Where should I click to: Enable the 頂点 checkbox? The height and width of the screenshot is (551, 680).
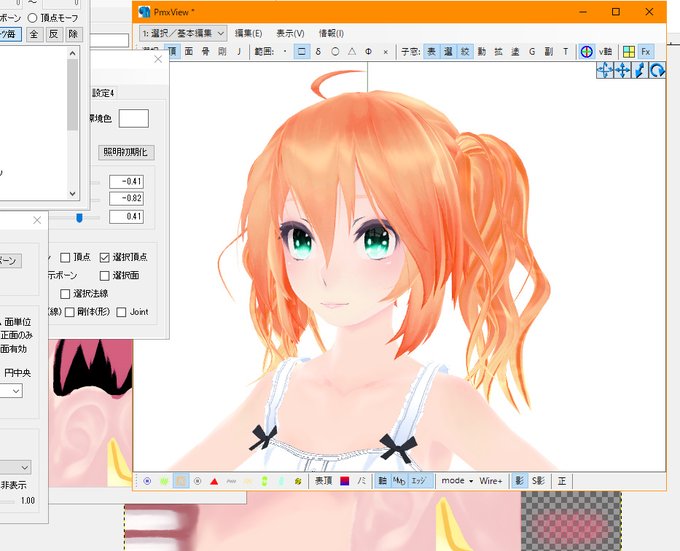coord(65,258)
